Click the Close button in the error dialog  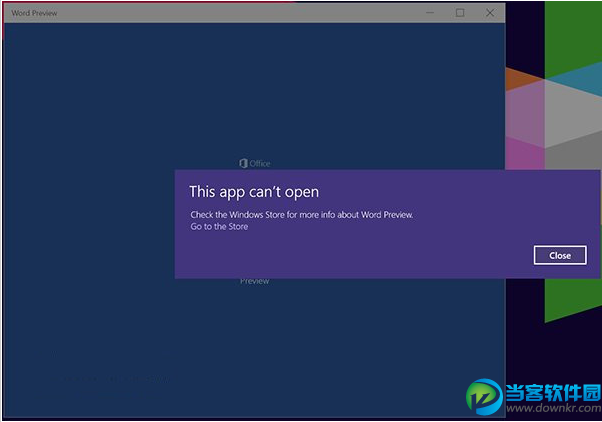coord(560,255)
